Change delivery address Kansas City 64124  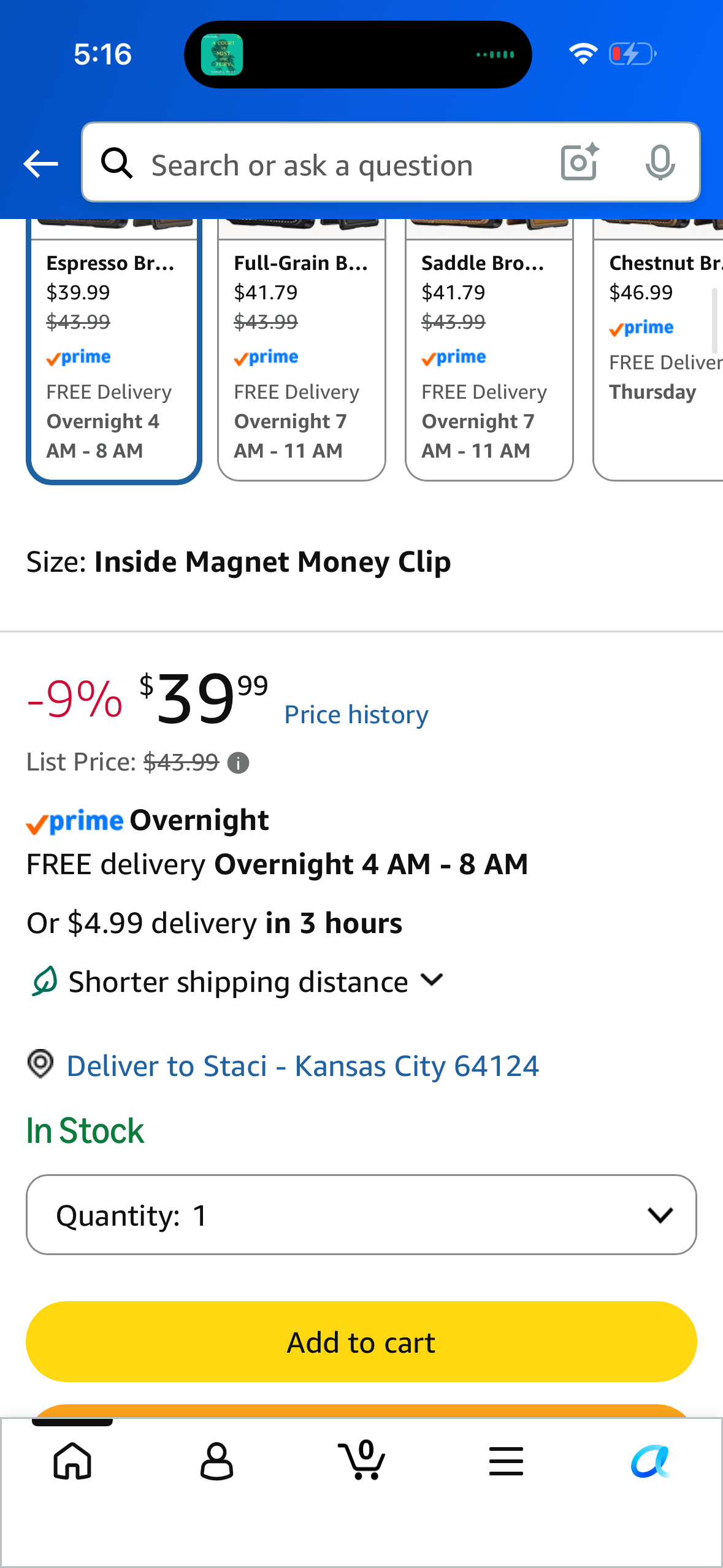click(303, 1066)
